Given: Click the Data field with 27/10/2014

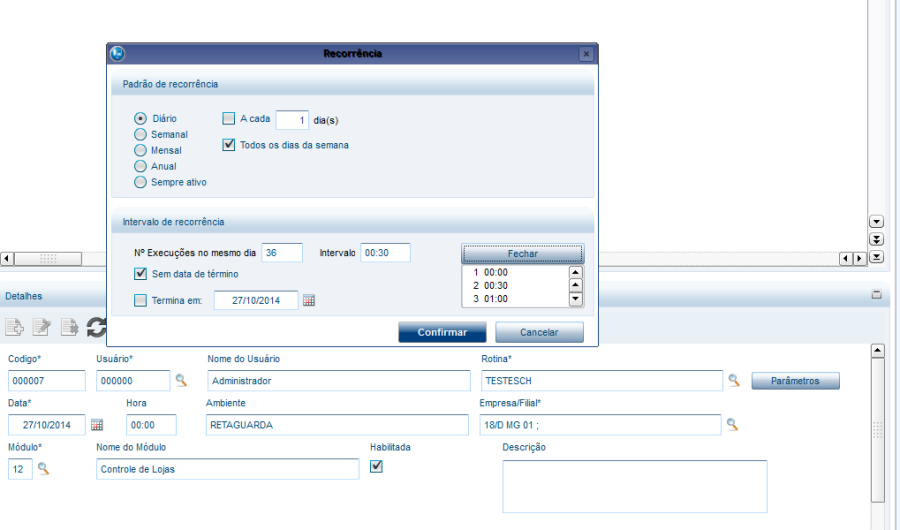Looking at the screenshot, I should (46, 425).
